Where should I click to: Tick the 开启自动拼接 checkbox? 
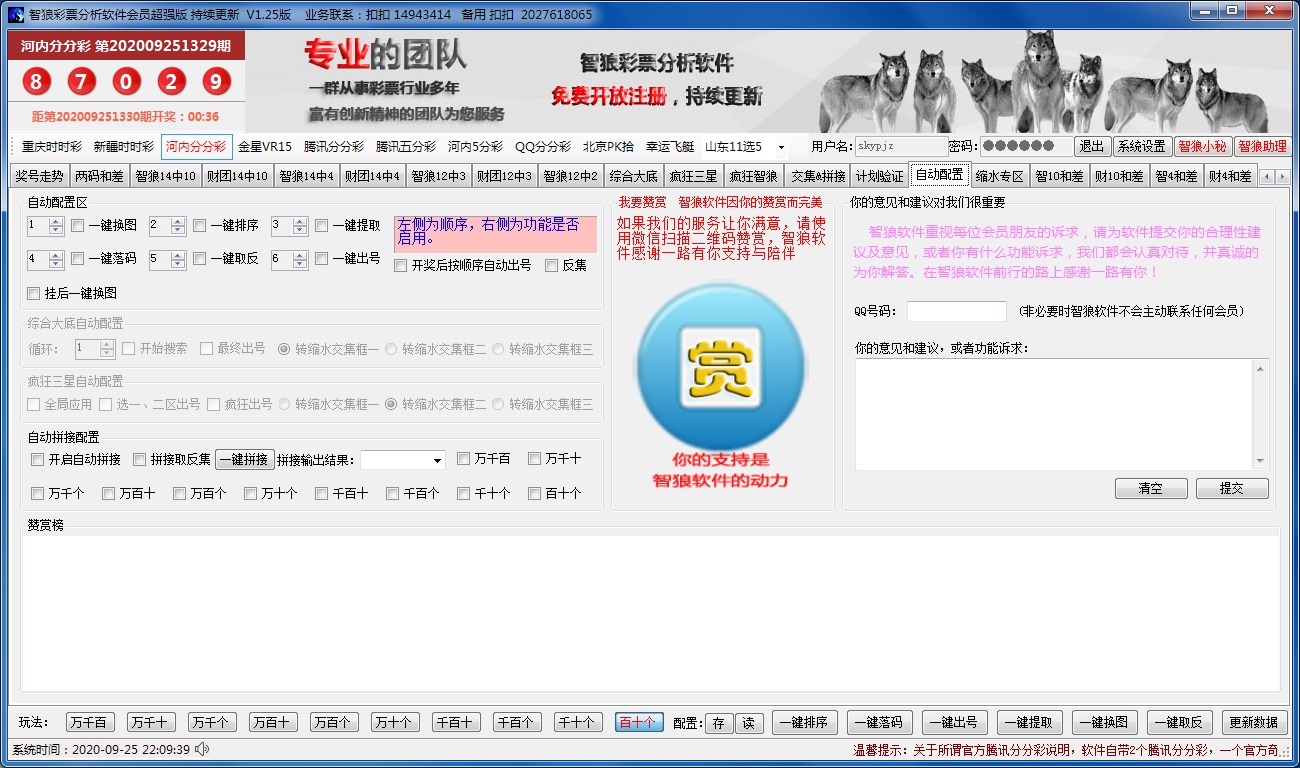pyautogui.click(x=38, y=460)
